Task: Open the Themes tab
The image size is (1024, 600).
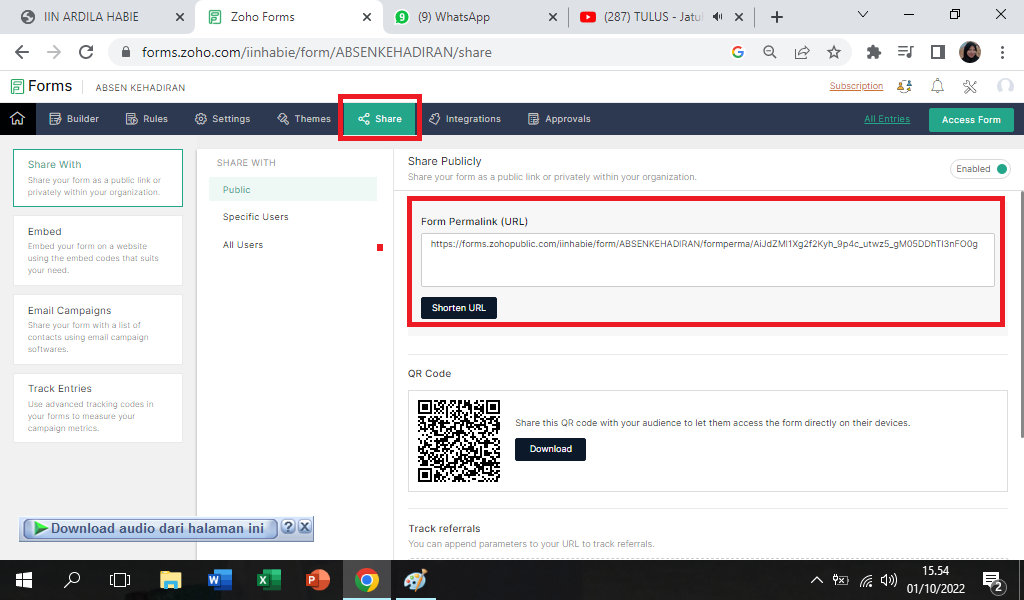Action: [x=304, y=119]
